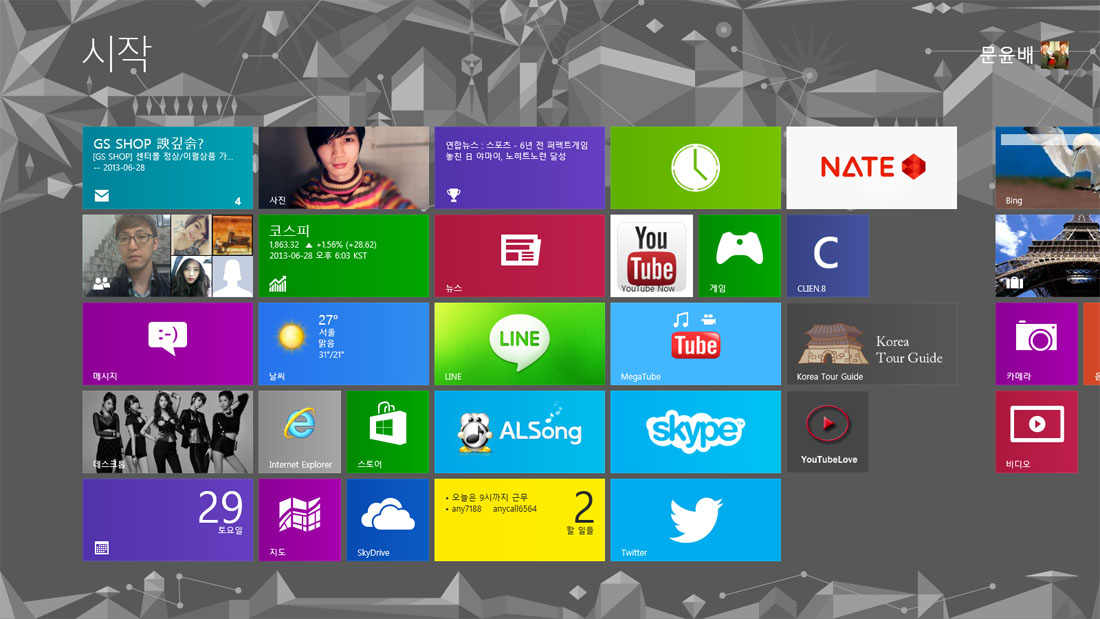
Task: Open the 날씨 weather tile
Action: [344, 344]
